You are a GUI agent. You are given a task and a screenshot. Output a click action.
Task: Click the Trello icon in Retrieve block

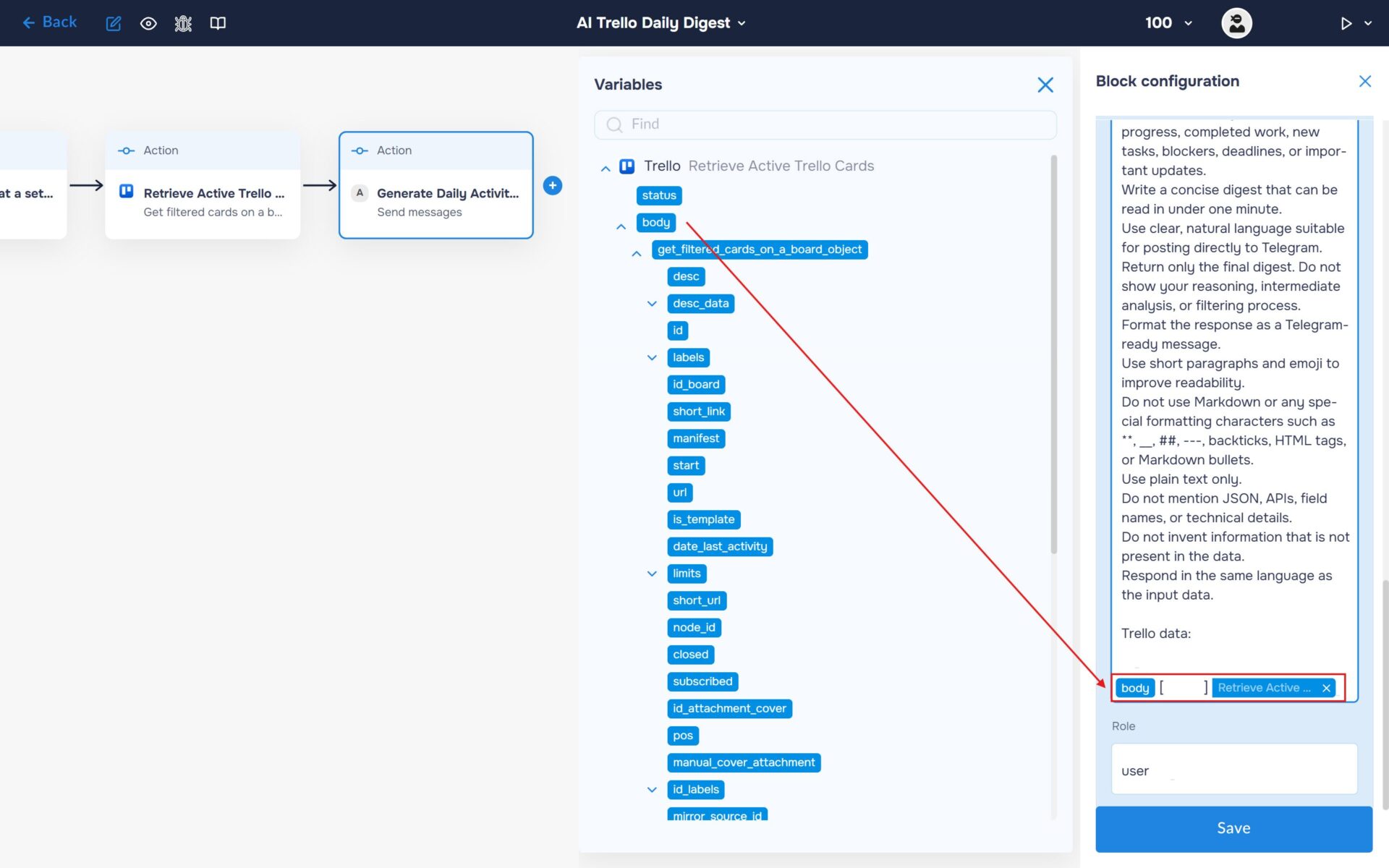[126, 191]
